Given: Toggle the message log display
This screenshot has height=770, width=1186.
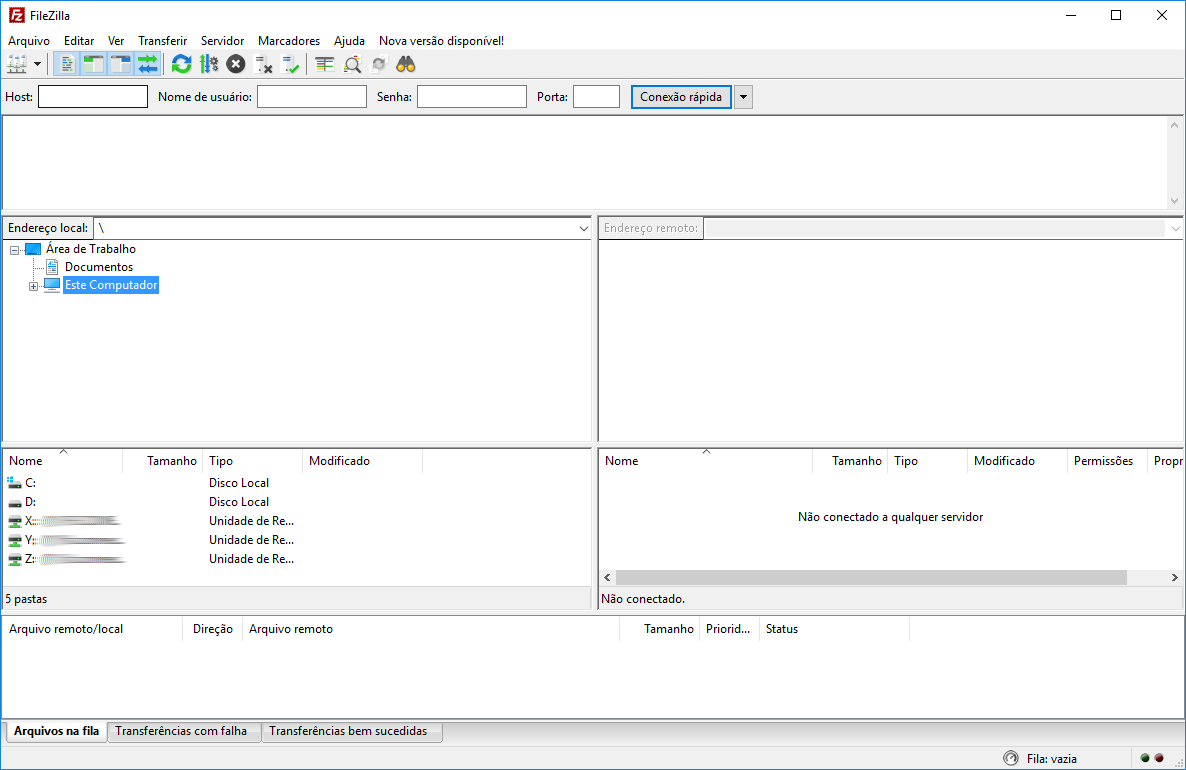Looking at the screenshot, I should click(67, 64).
